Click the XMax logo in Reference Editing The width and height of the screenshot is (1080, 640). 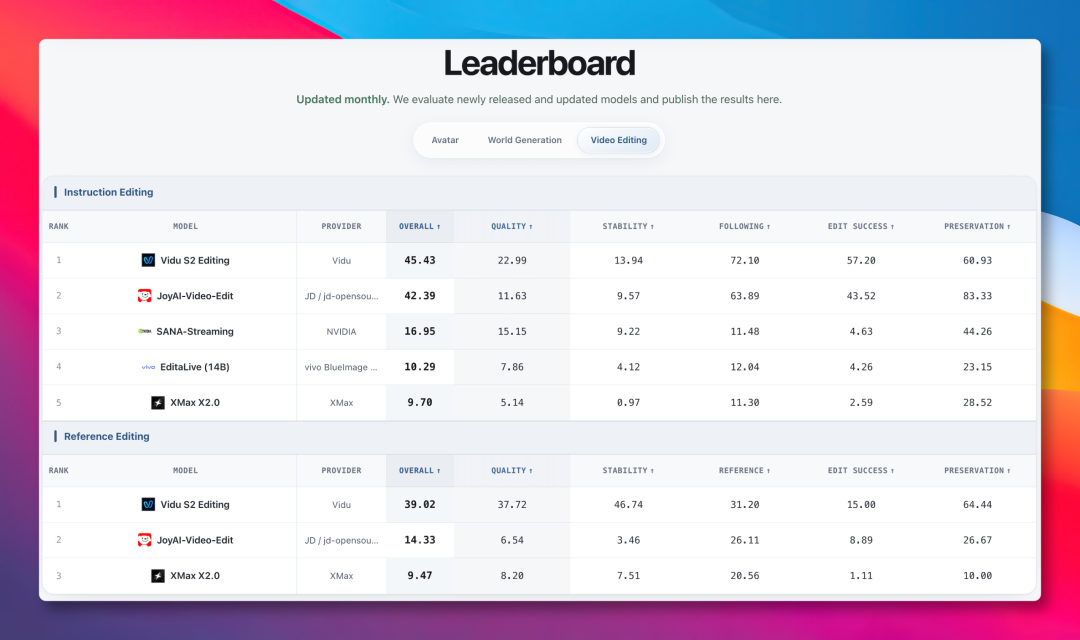pos(158,575)
